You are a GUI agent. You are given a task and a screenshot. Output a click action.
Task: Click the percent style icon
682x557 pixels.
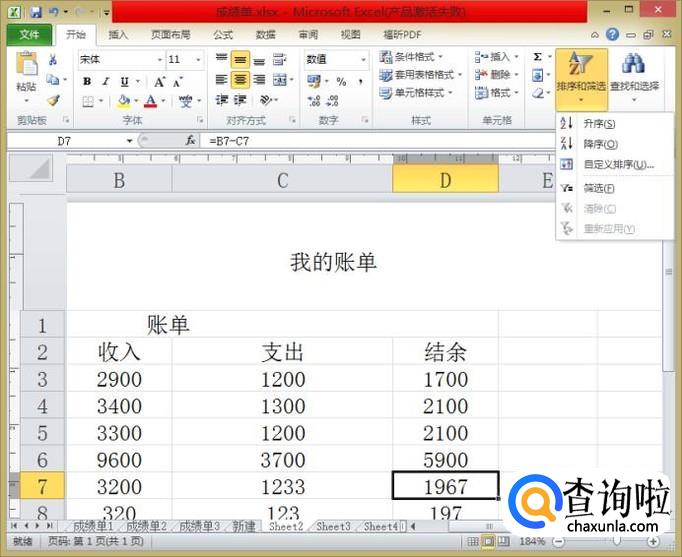point(341,81)
